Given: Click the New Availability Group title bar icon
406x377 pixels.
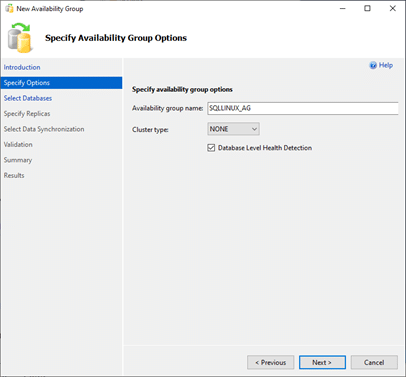Looking at the screenshot, I should (9, 8).
